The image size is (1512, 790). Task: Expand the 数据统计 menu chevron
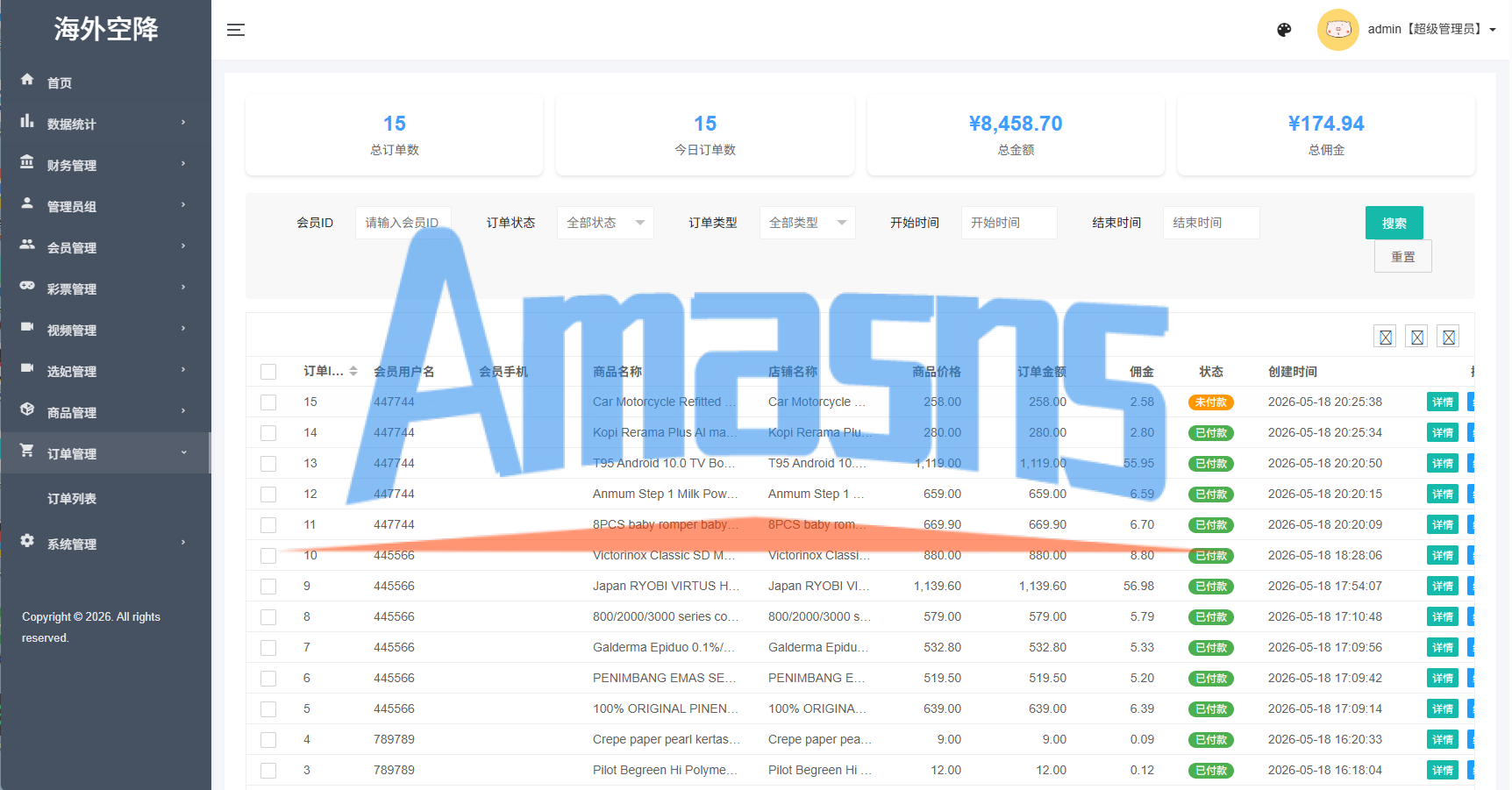point(183,123)
